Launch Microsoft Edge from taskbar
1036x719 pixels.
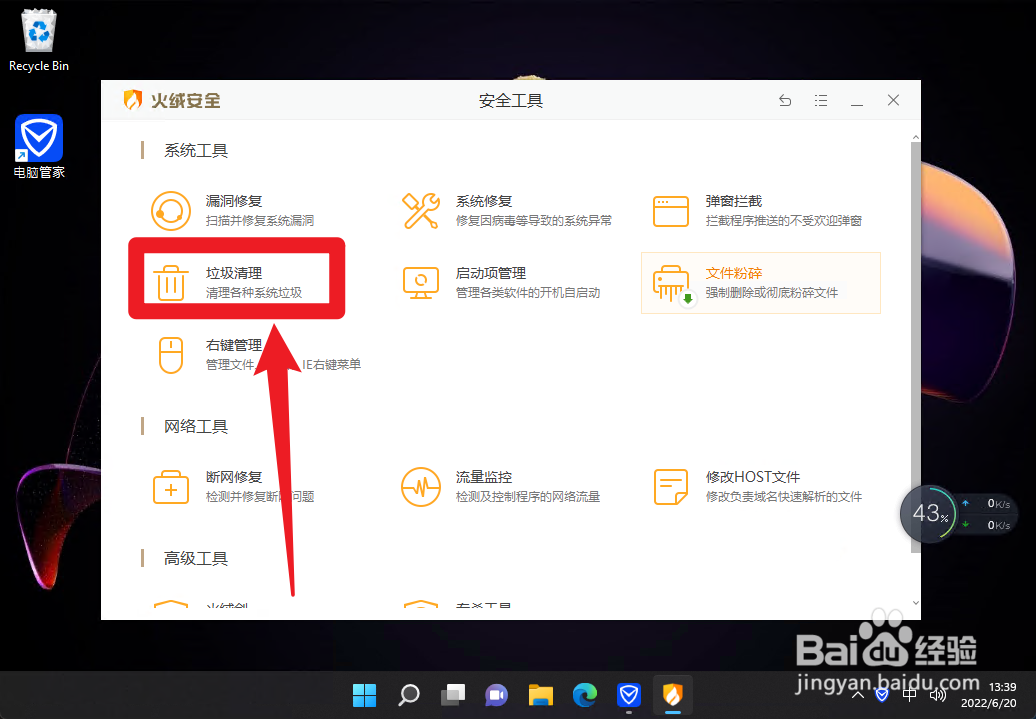click(585, 695)
